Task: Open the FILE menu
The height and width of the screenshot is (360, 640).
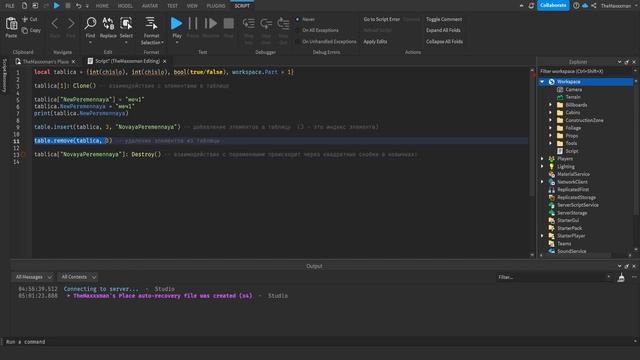Action: pyautogui.click(x=10, y=6)
